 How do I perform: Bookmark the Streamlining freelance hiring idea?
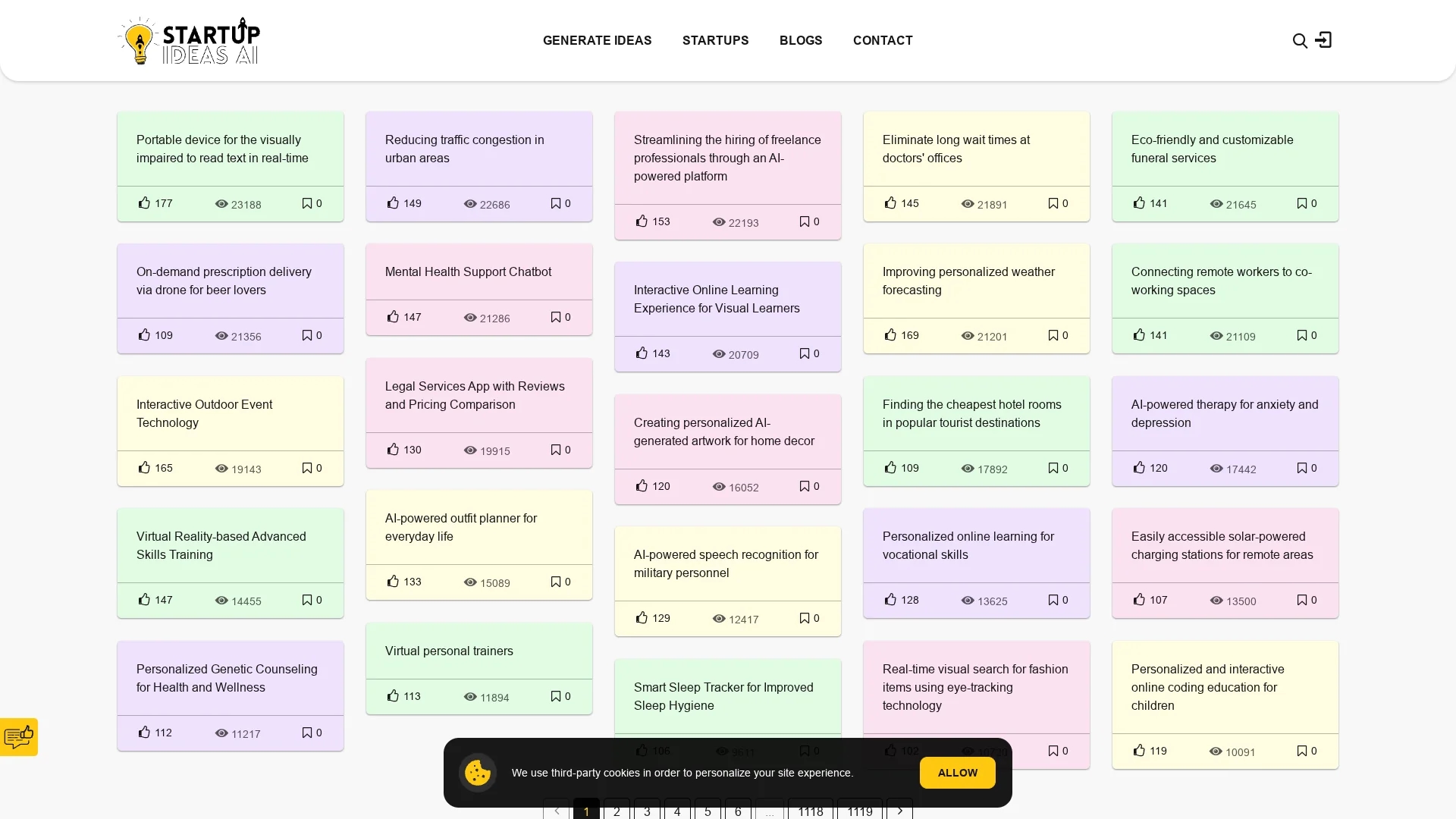click(805, 221)
